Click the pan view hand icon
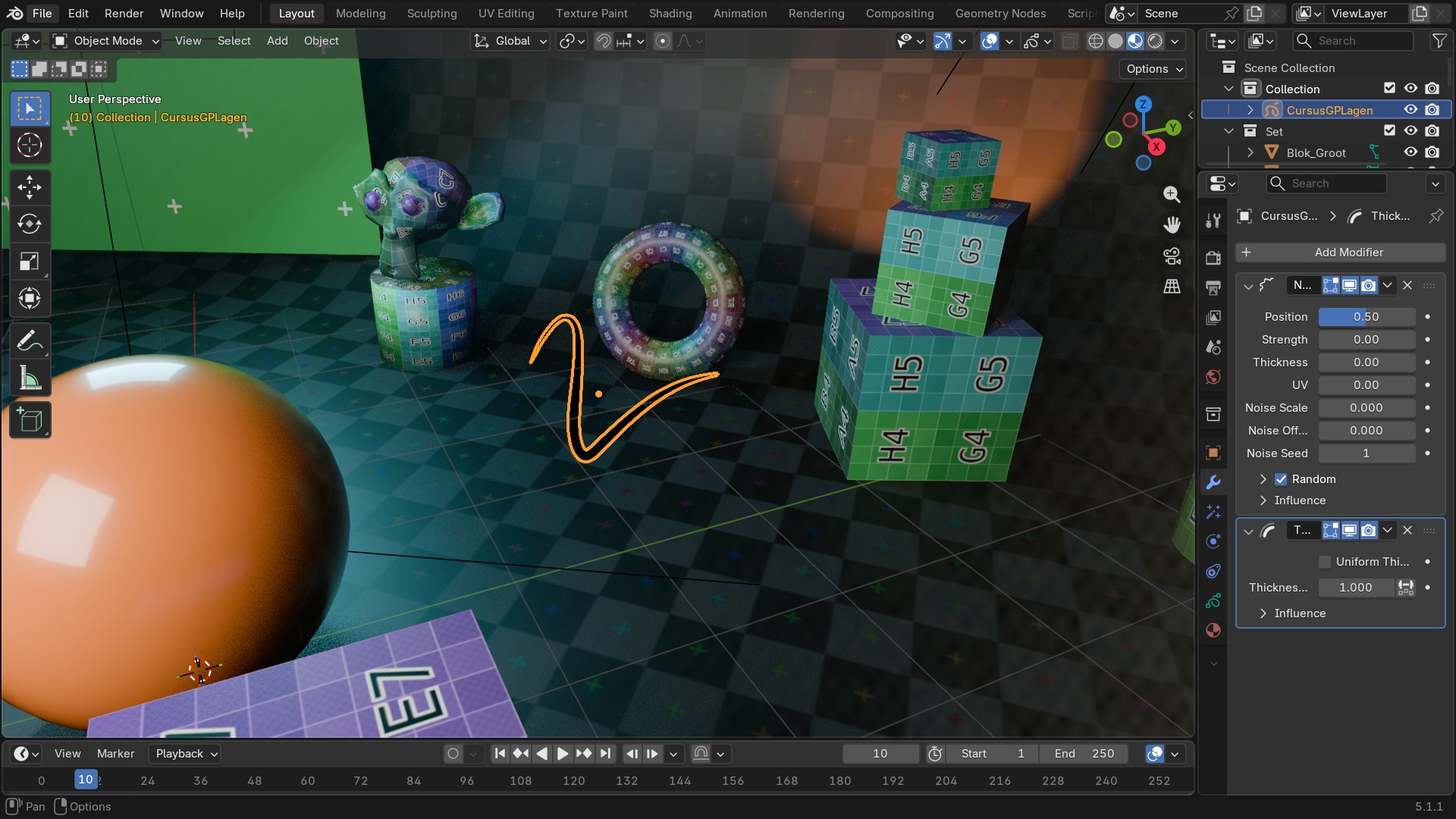This screenshot has width=1456, height=819. pyautogui.click(x=1172, y=225)
